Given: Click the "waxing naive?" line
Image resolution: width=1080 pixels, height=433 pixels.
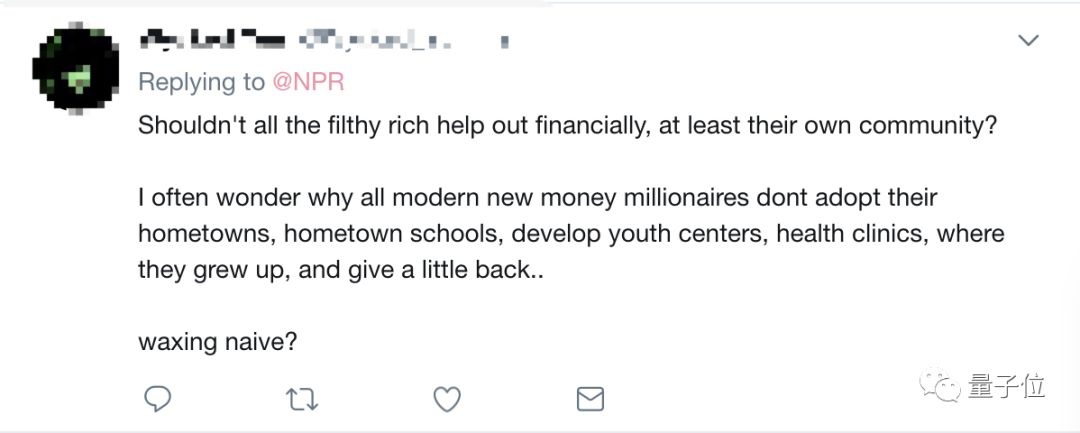Looking at the screenshot, I should 217,341.
